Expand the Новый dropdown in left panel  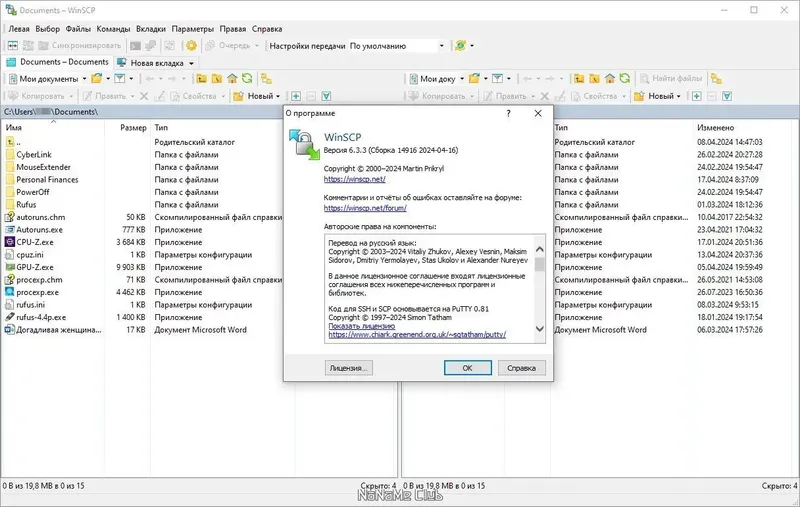point(278,96)
